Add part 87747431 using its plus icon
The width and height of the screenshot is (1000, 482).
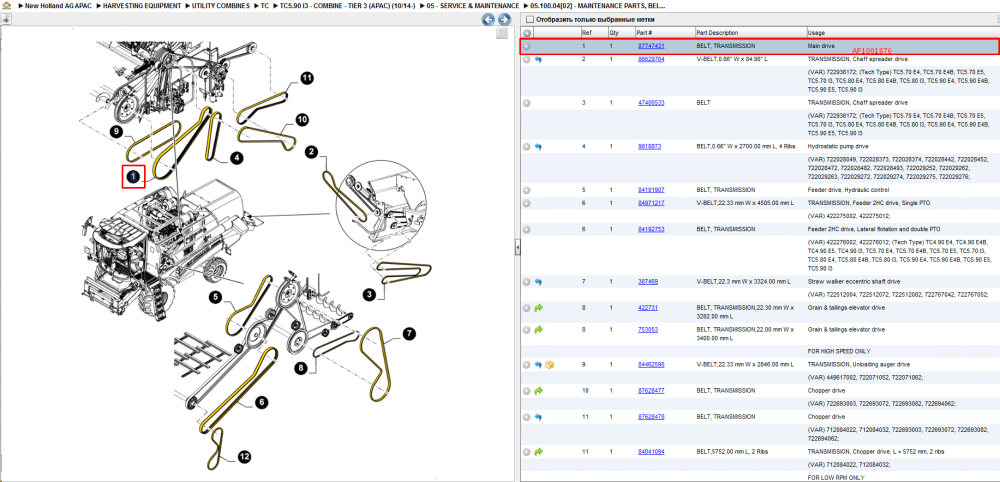(x=527, y=47)
